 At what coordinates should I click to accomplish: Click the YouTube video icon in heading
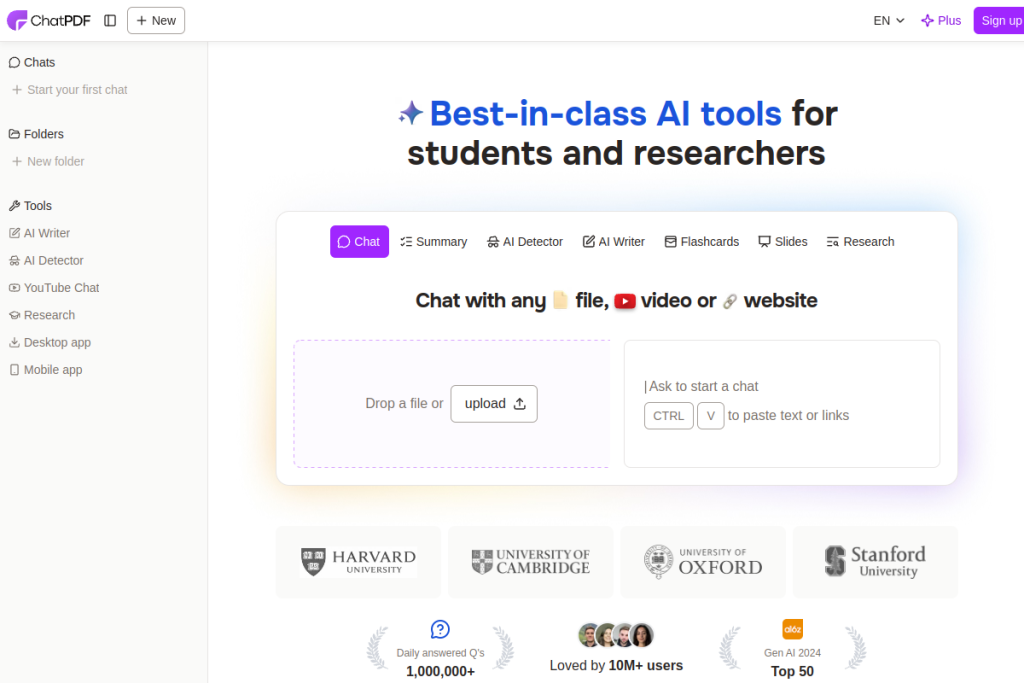(625, 301)
